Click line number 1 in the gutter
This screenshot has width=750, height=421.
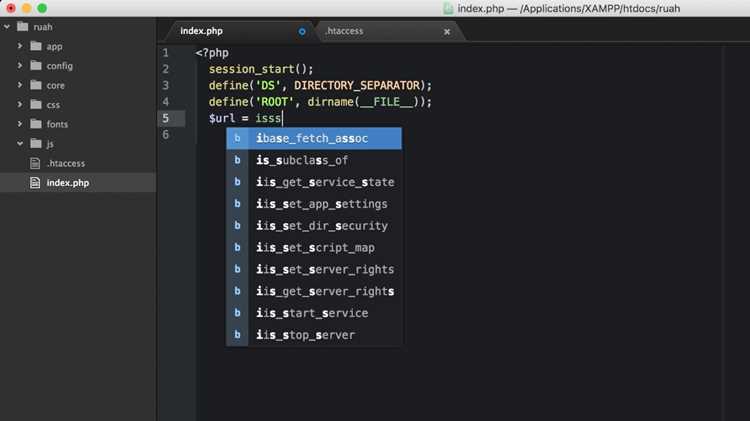click(165, 53)
